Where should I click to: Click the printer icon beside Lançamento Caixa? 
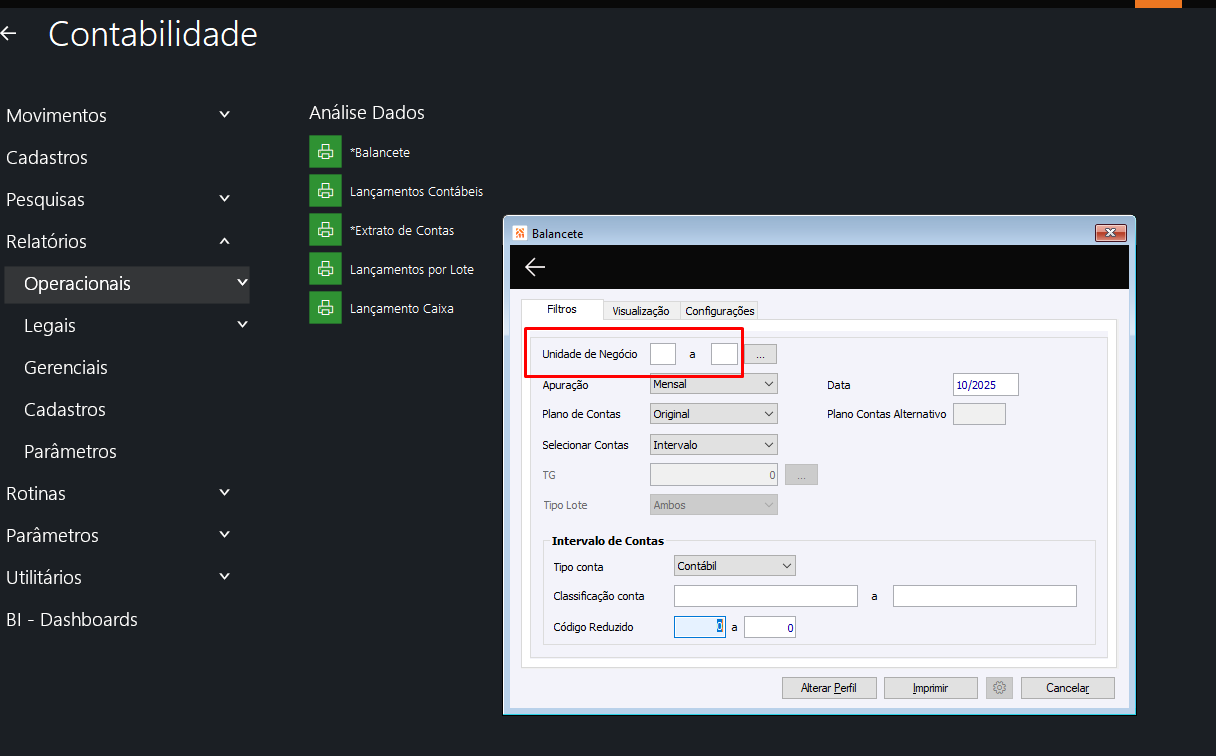tap(325, 308)
